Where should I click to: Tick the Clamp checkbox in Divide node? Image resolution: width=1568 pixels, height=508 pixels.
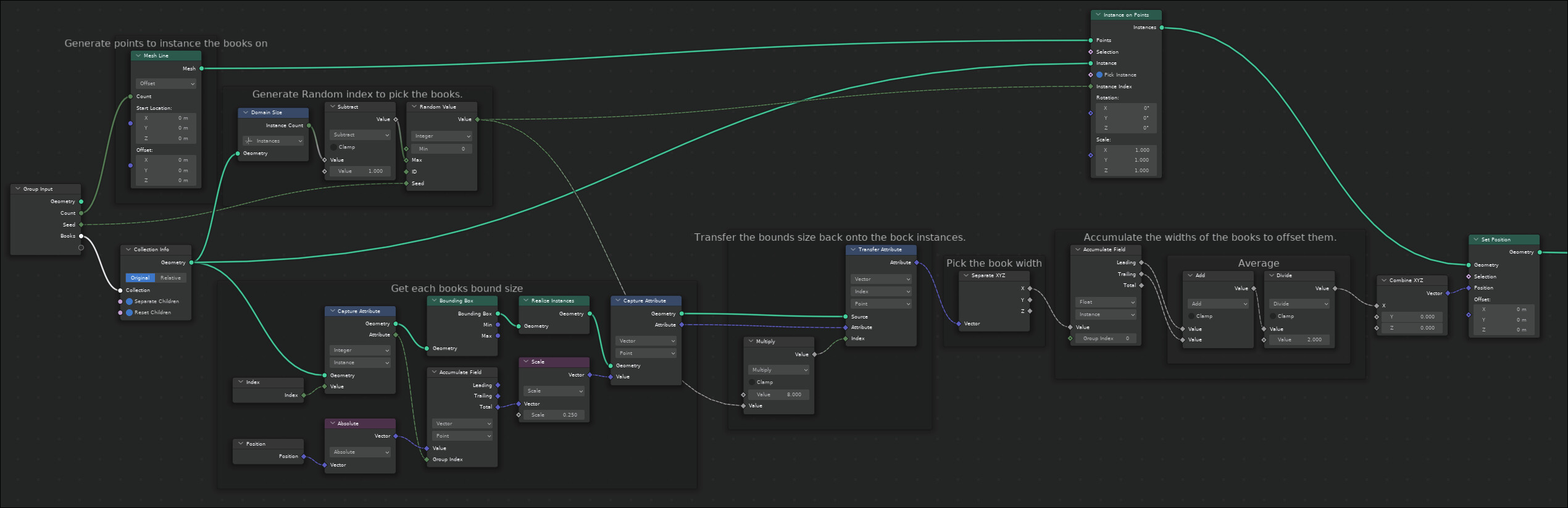[x=1273, y=316]
